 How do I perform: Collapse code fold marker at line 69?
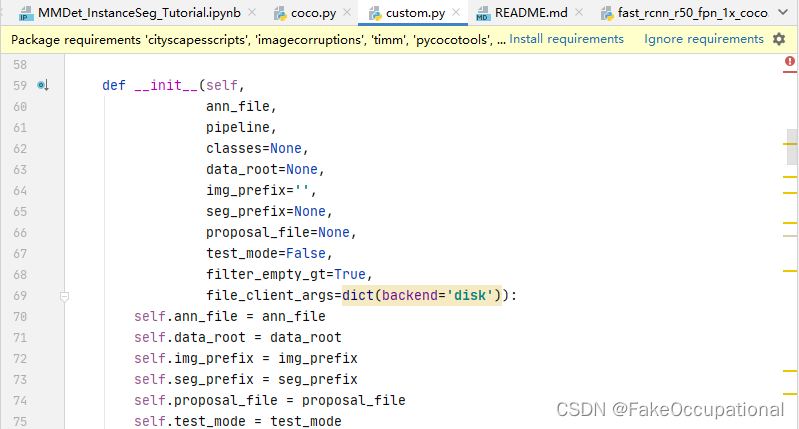coord(64,296)
